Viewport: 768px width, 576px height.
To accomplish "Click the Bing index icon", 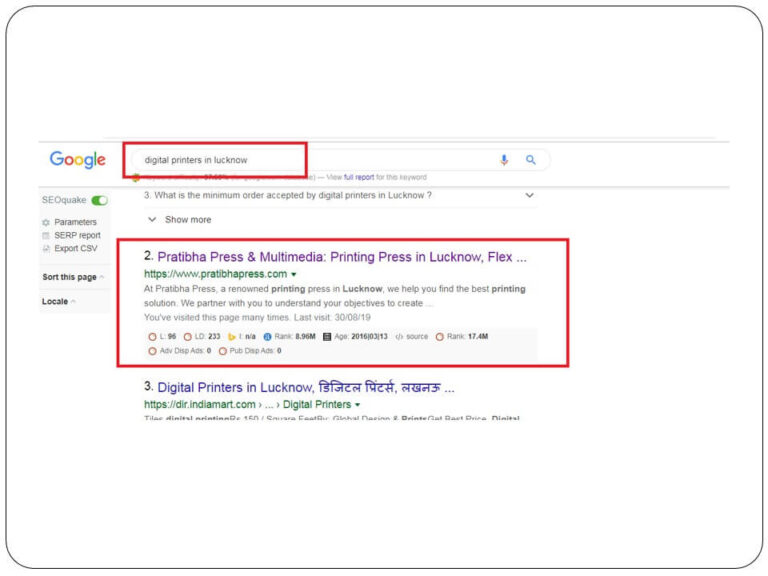I will (232, 337).
